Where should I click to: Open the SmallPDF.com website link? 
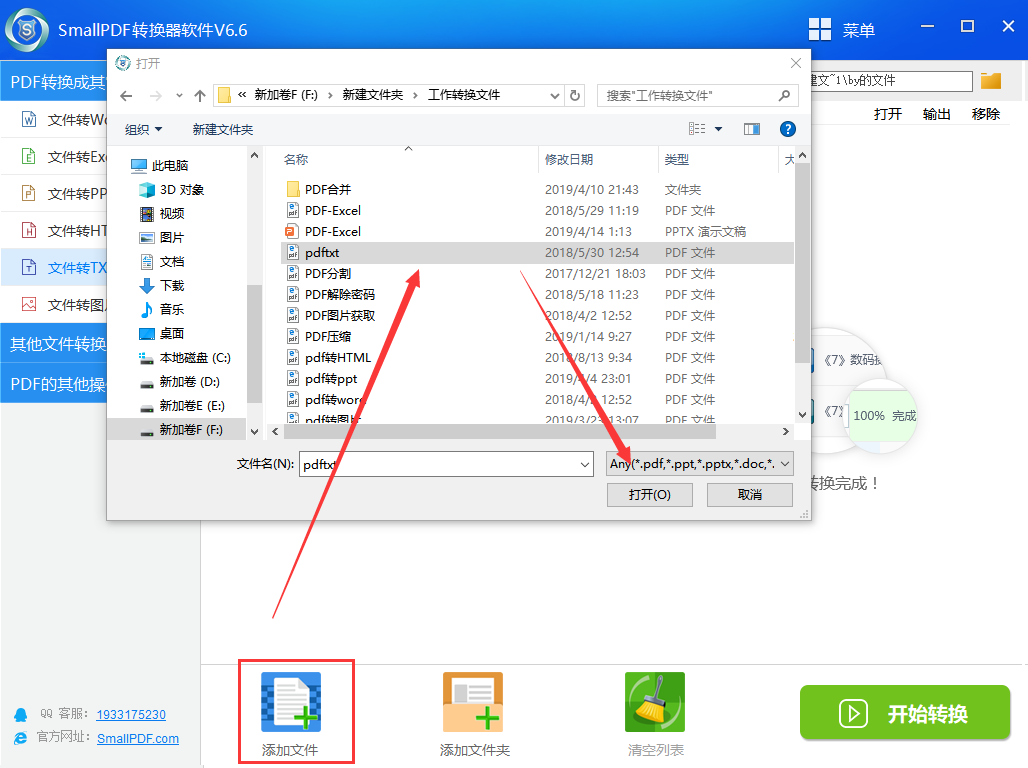coord(138,738)
